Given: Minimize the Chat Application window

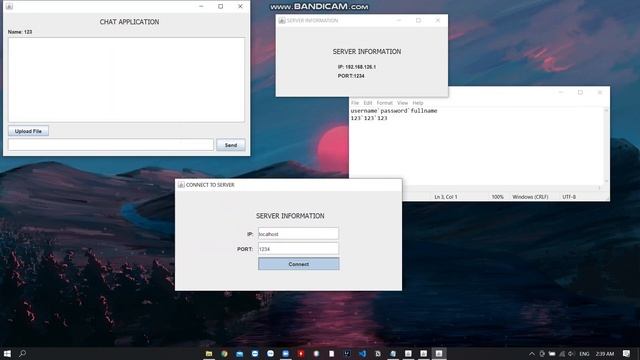Looking at the screenshot, I should pyautogui.click(x=201, y=6).
